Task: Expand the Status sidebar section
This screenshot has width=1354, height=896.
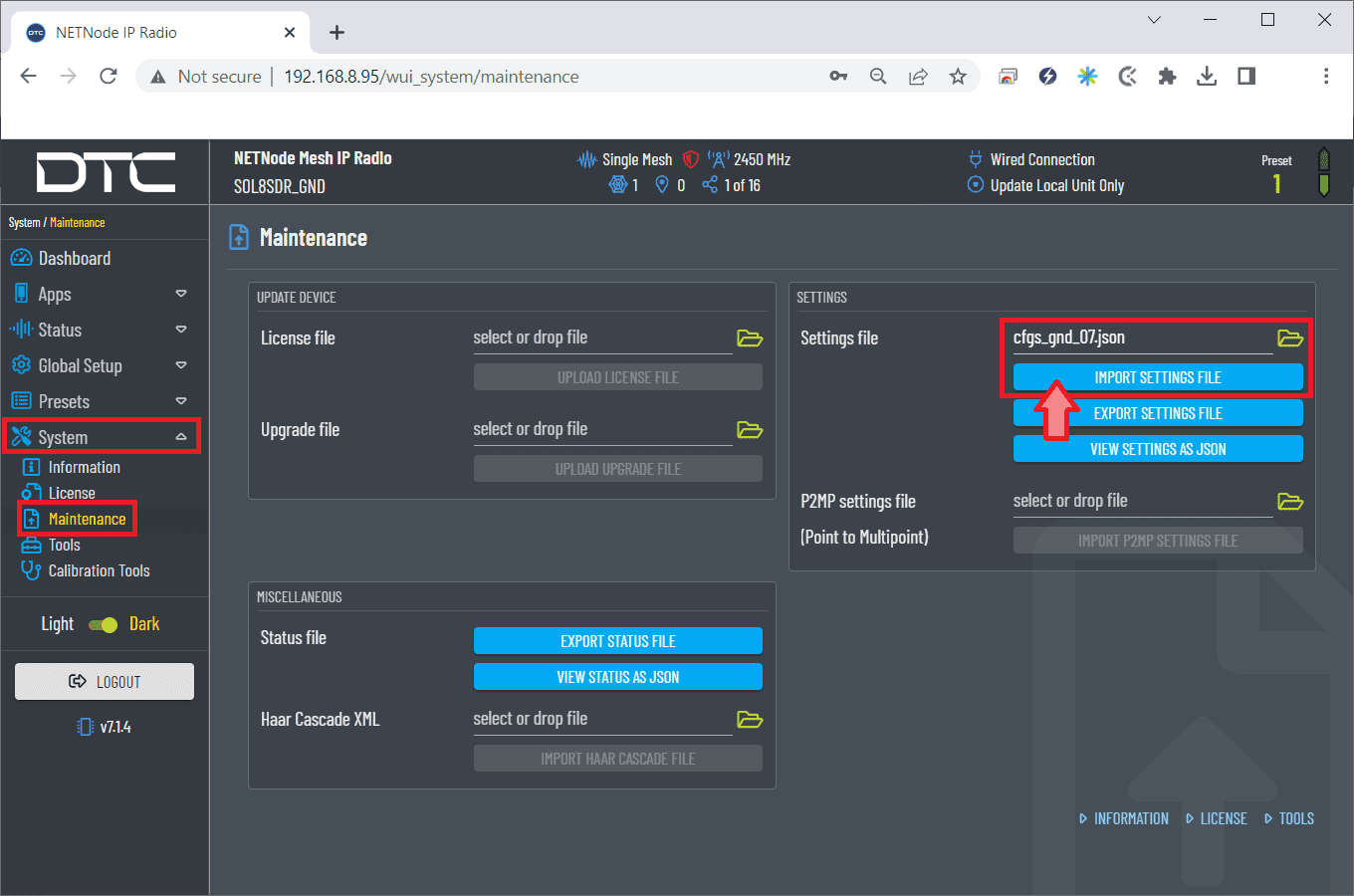Action: pyautogui.click(x=181, y=331)
